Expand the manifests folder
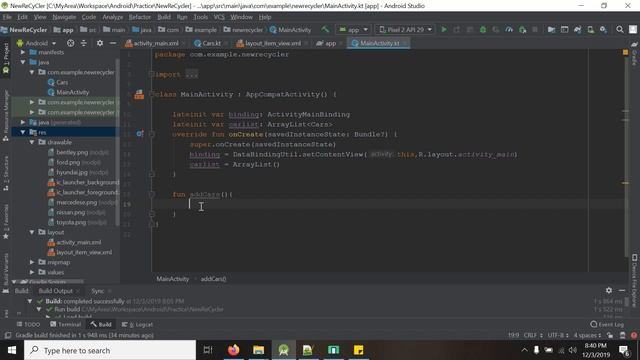 (x=23, y=52)
